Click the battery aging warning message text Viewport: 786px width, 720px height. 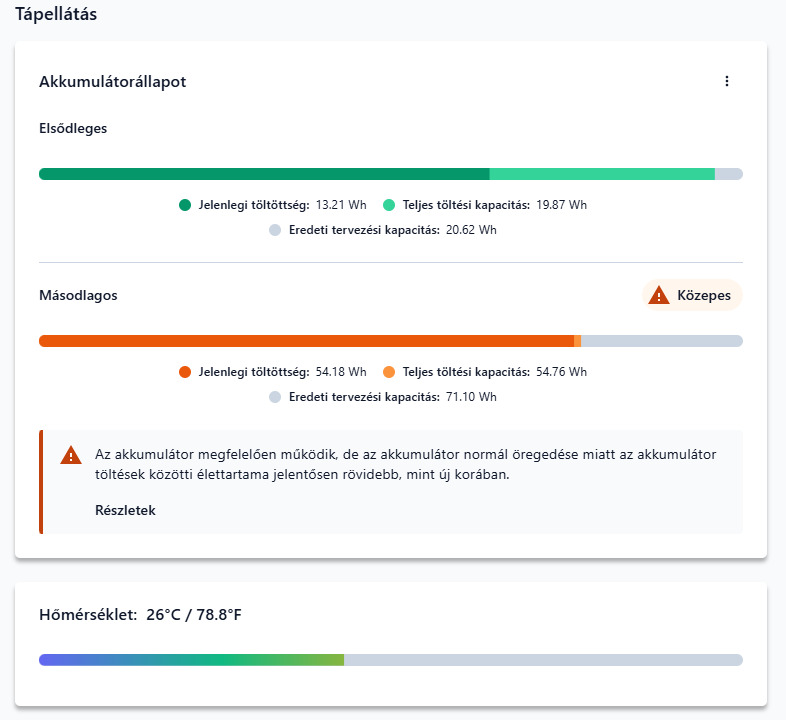point(405,464)
